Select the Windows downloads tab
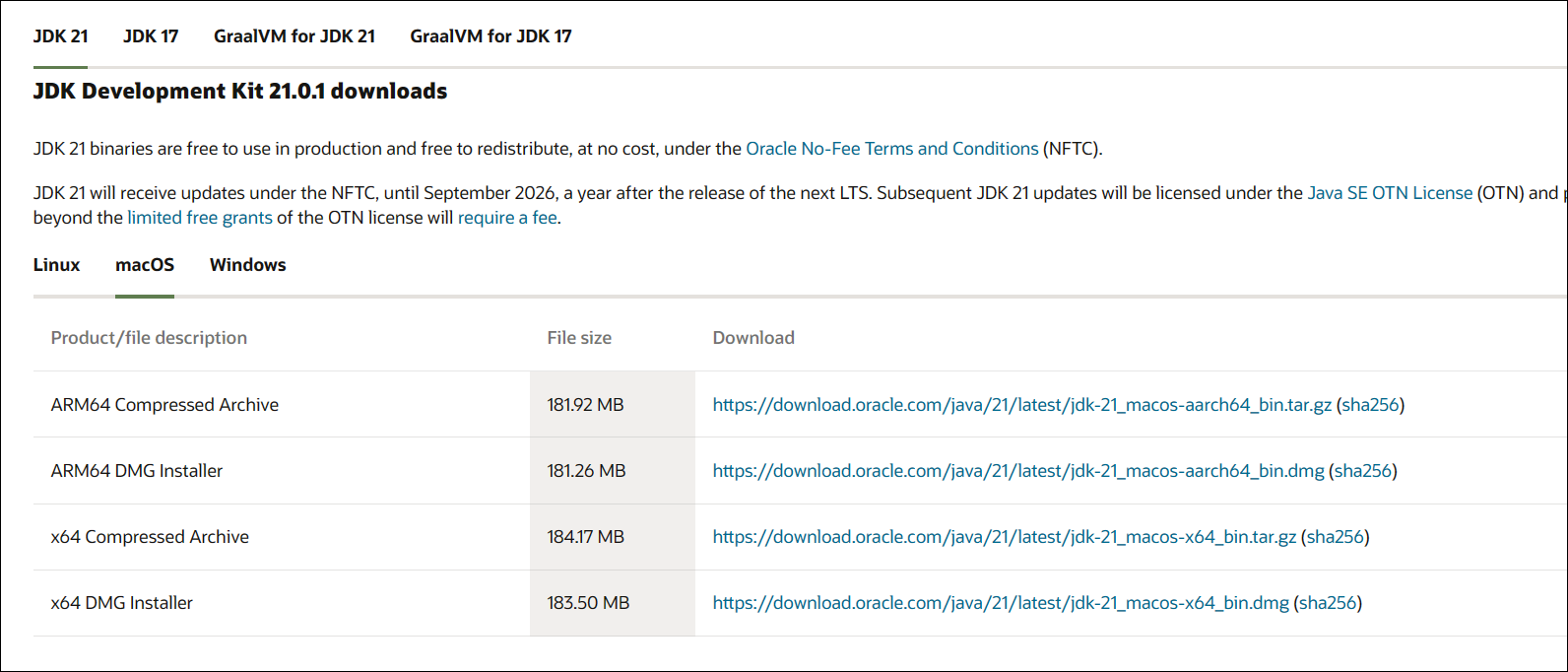The height and width of the screenshot is (672, 1568). coord(247,264)
